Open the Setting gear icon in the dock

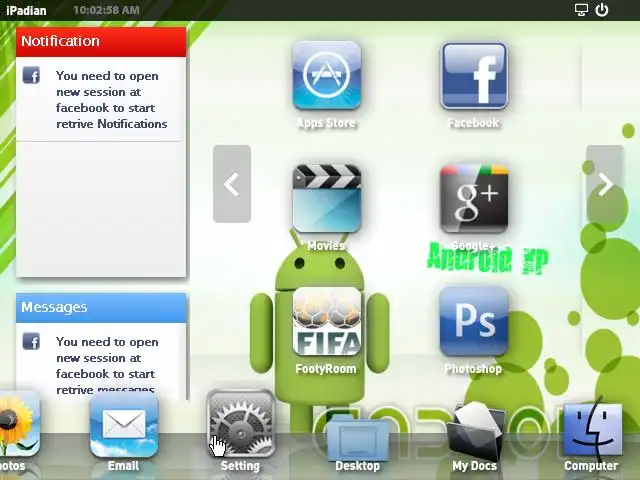click(241, 424)
